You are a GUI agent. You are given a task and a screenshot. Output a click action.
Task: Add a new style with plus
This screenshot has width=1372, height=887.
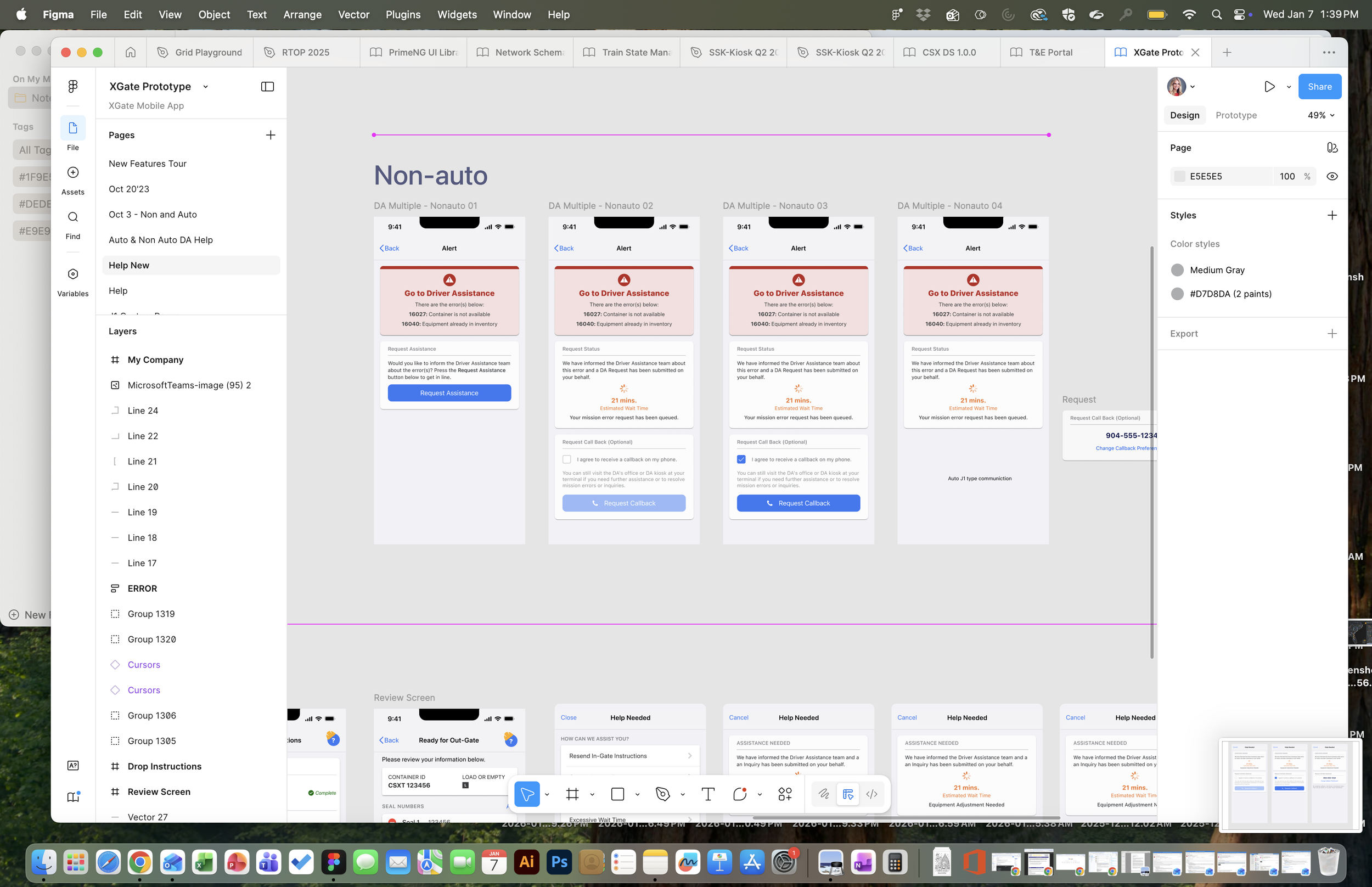pyautogui.click(x=1332, y=215)
